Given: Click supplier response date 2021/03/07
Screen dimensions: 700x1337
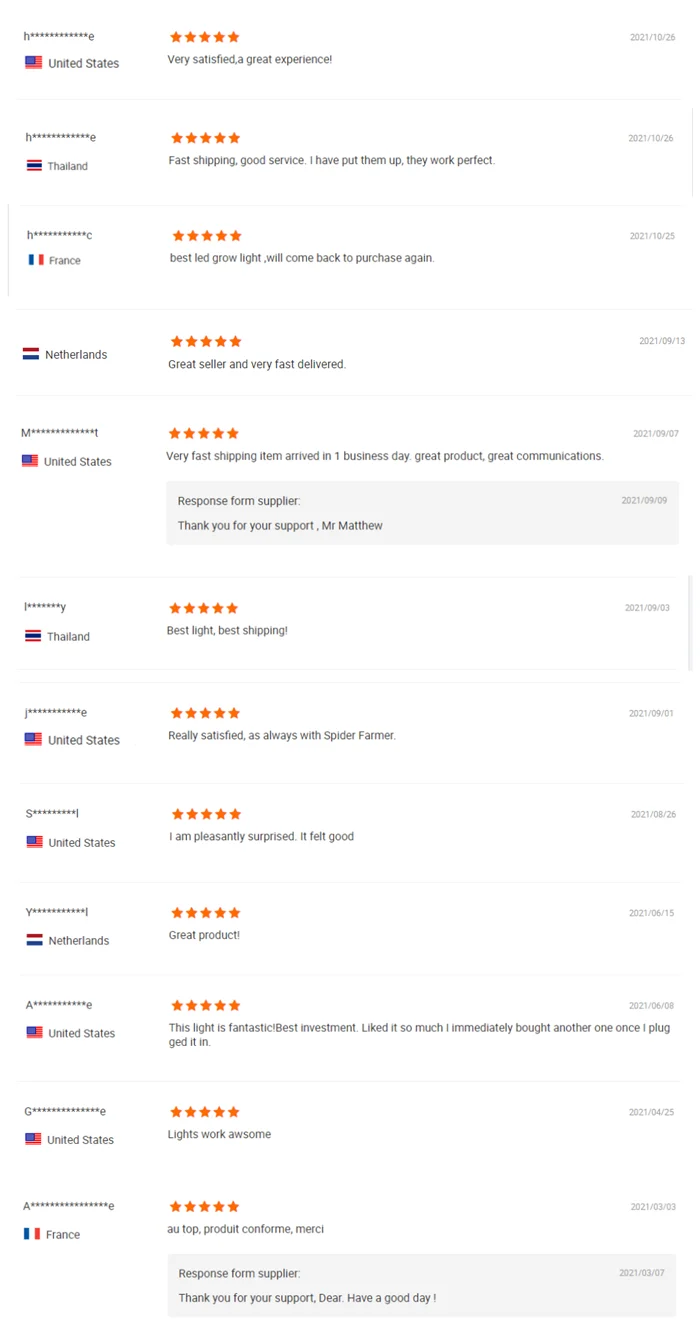Looking at the screenshot, I should [642, 1273].
